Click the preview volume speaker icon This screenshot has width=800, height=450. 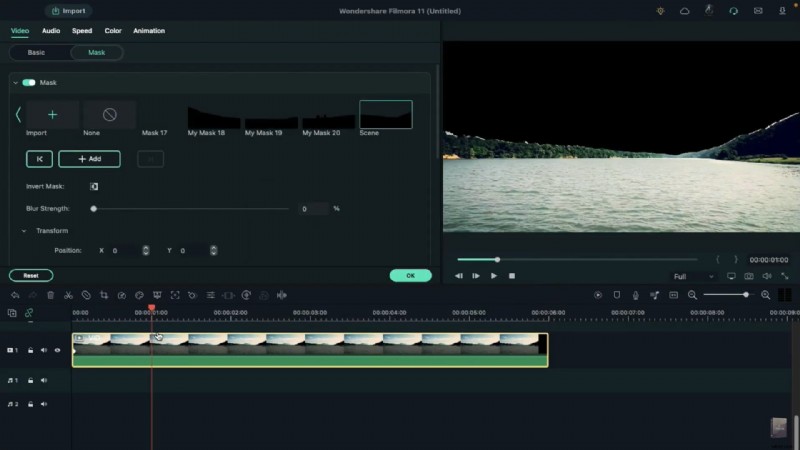click(x=767, y=276)
